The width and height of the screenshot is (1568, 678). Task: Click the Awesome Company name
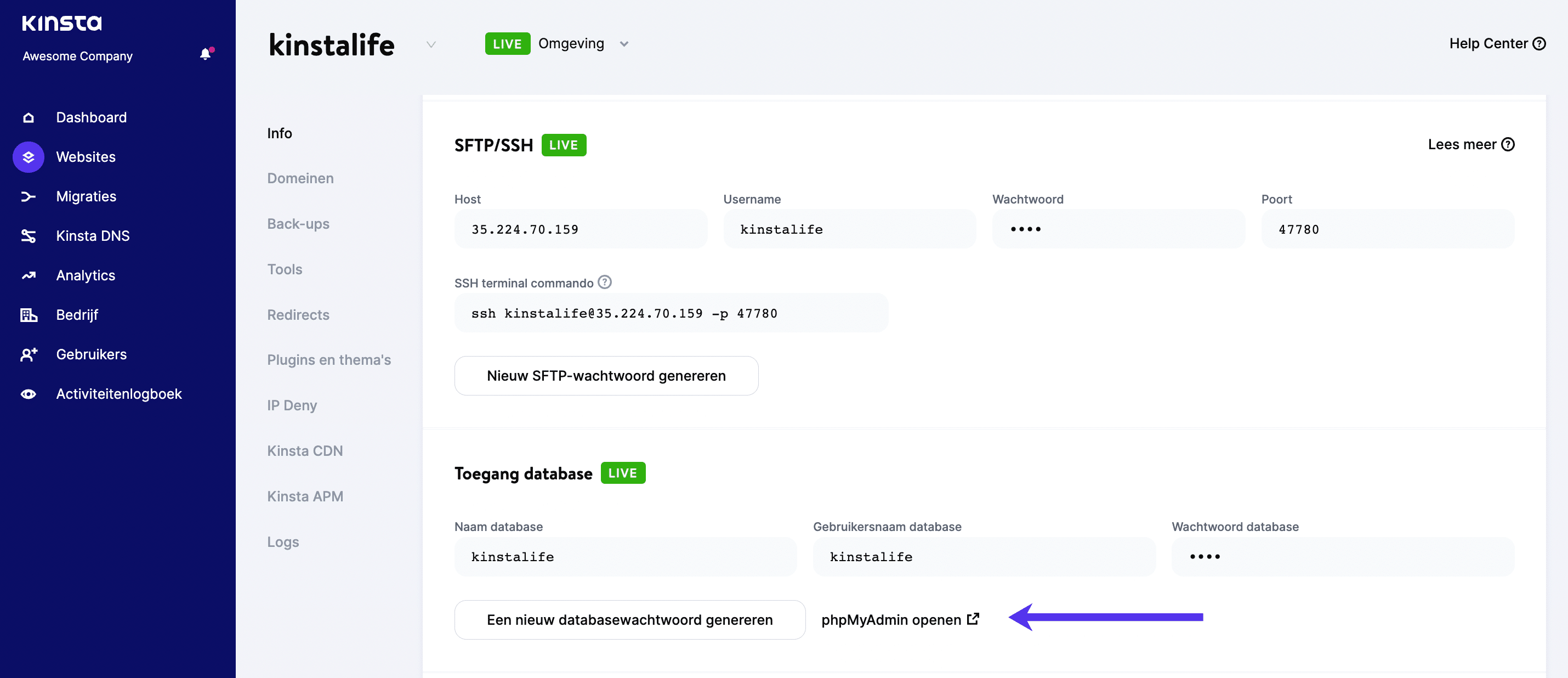[77, 56]
